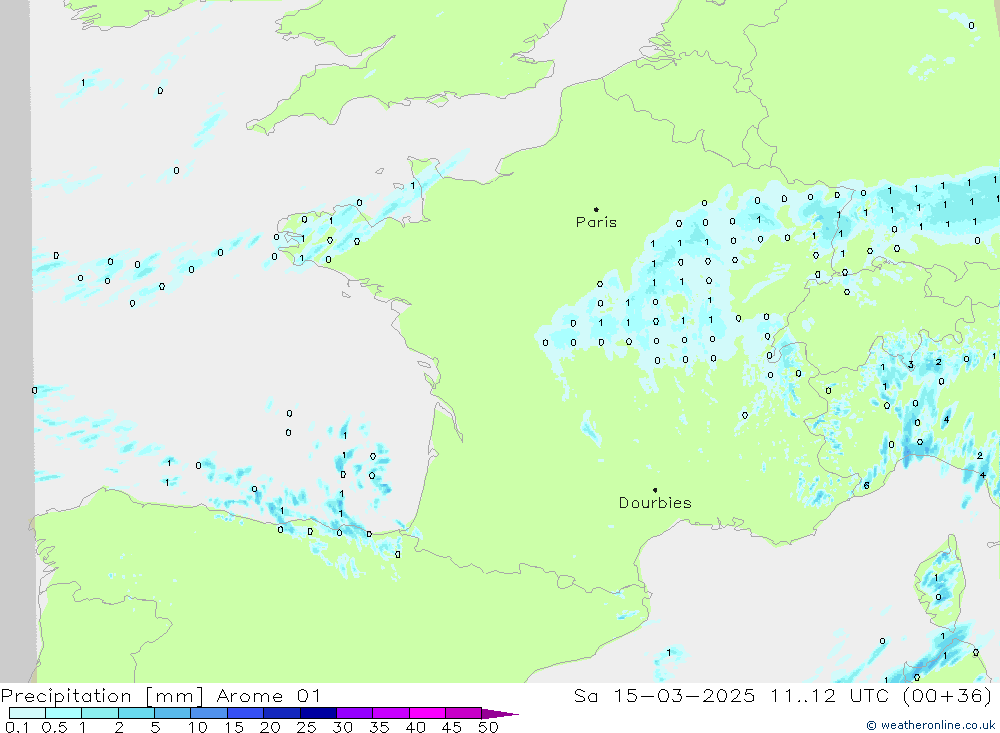Screen dimensions: 1000x733
Task: Pick the 20–25 mm legend swatch
Action: pos(281,713)
